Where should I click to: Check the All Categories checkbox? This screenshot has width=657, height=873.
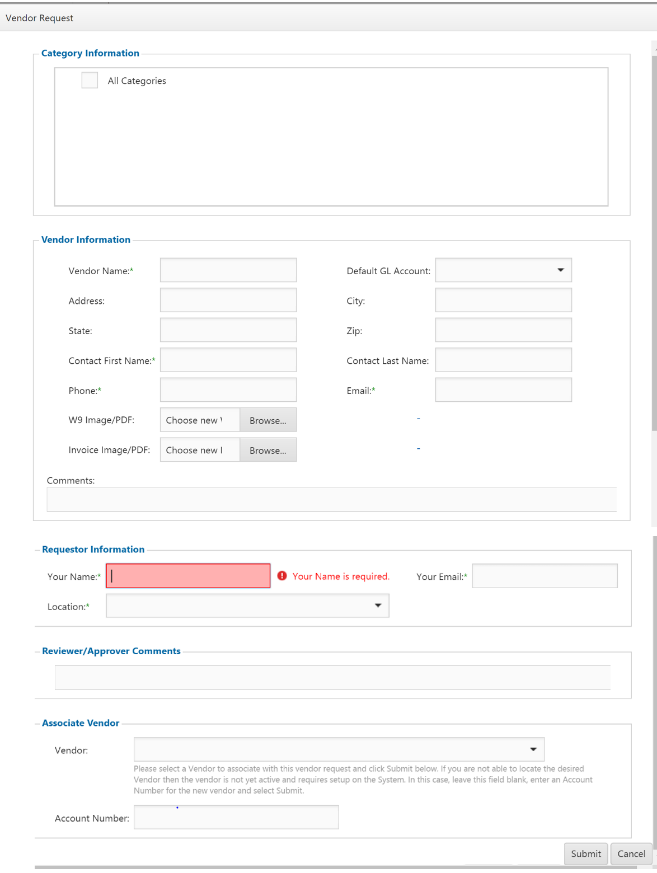tap(90, 80)
